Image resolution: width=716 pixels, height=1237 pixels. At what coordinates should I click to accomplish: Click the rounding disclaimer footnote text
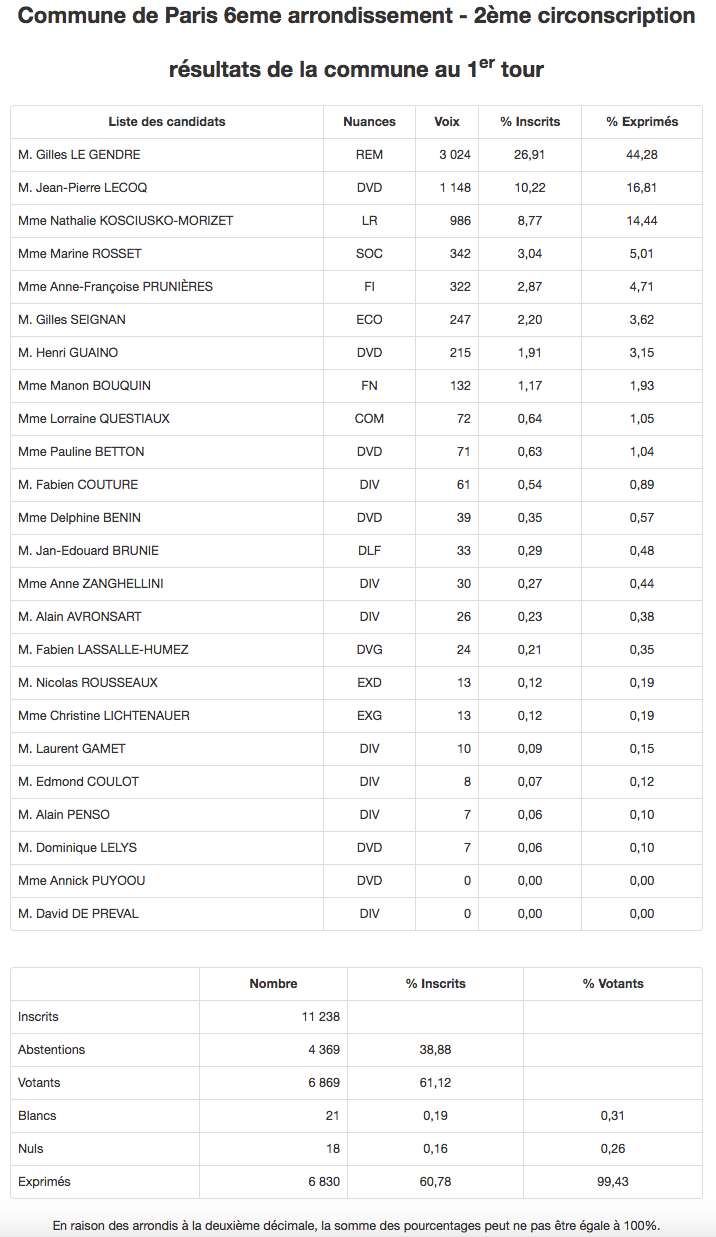pos(357,1226)
